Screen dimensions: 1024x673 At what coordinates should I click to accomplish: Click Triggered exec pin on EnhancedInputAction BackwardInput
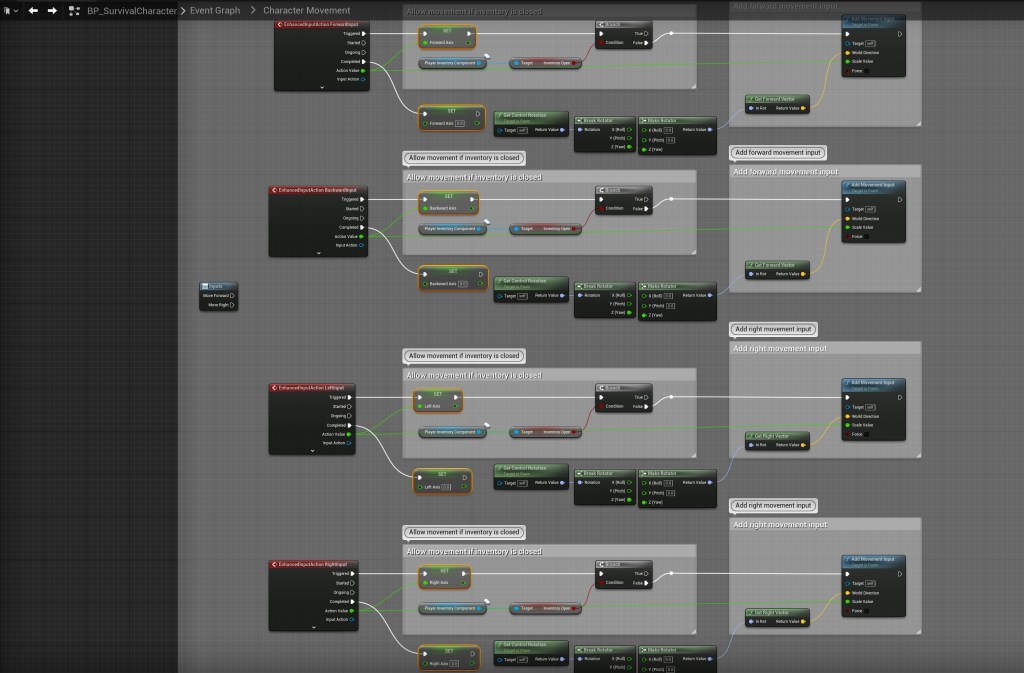[363, 199]
